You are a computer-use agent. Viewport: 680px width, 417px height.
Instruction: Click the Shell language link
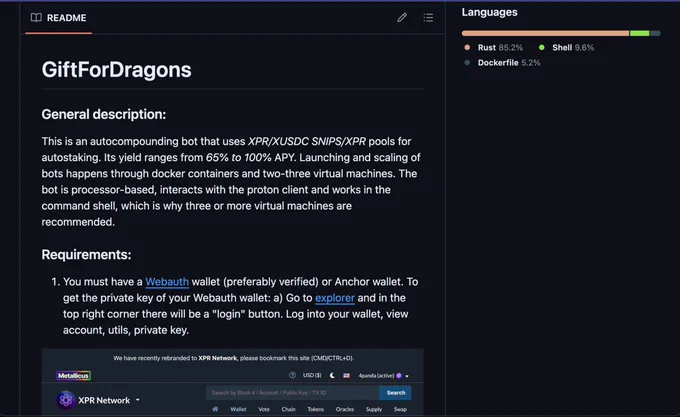point(573,47)
